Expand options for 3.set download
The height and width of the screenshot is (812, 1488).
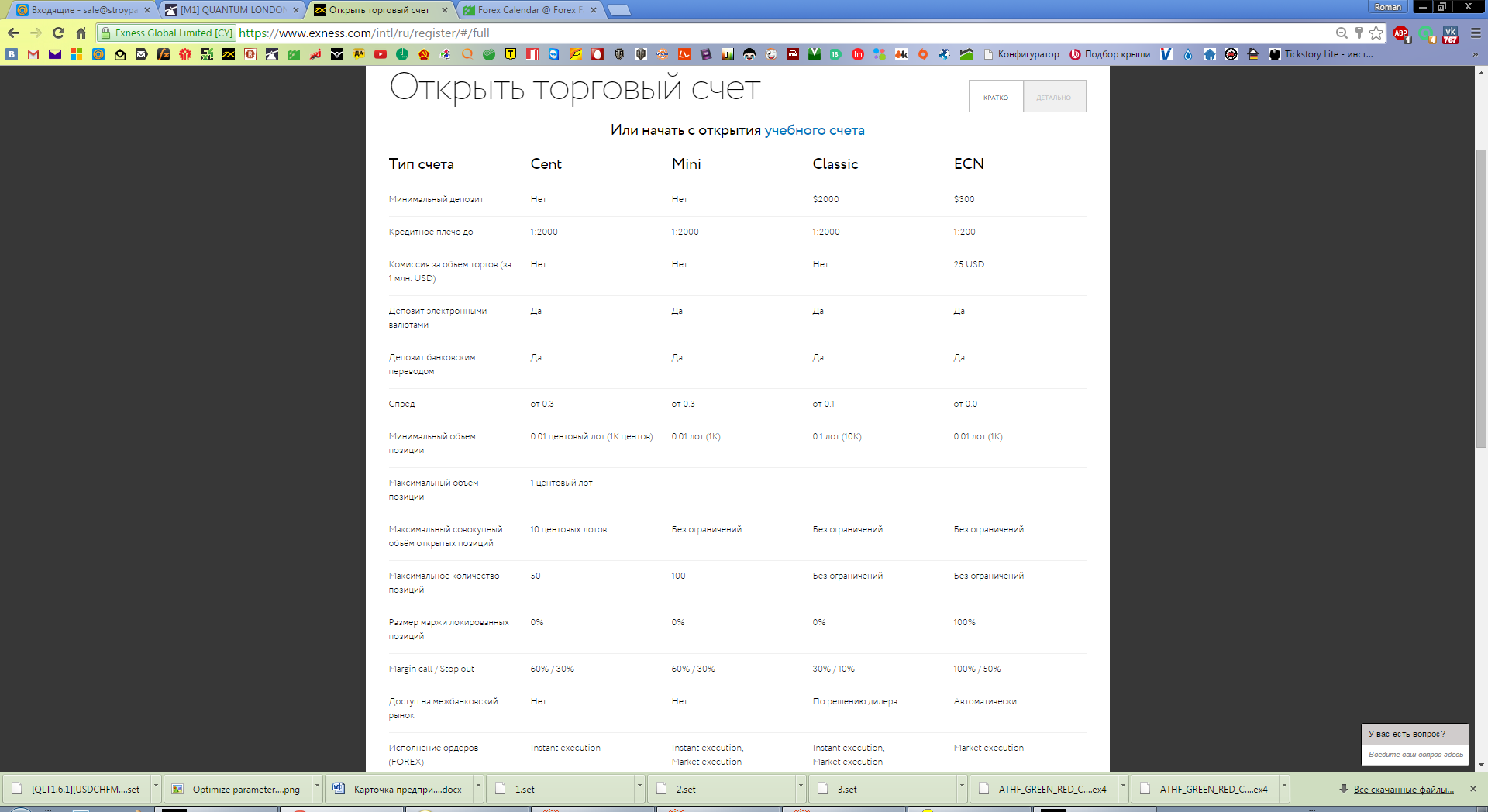click(962, 789)
